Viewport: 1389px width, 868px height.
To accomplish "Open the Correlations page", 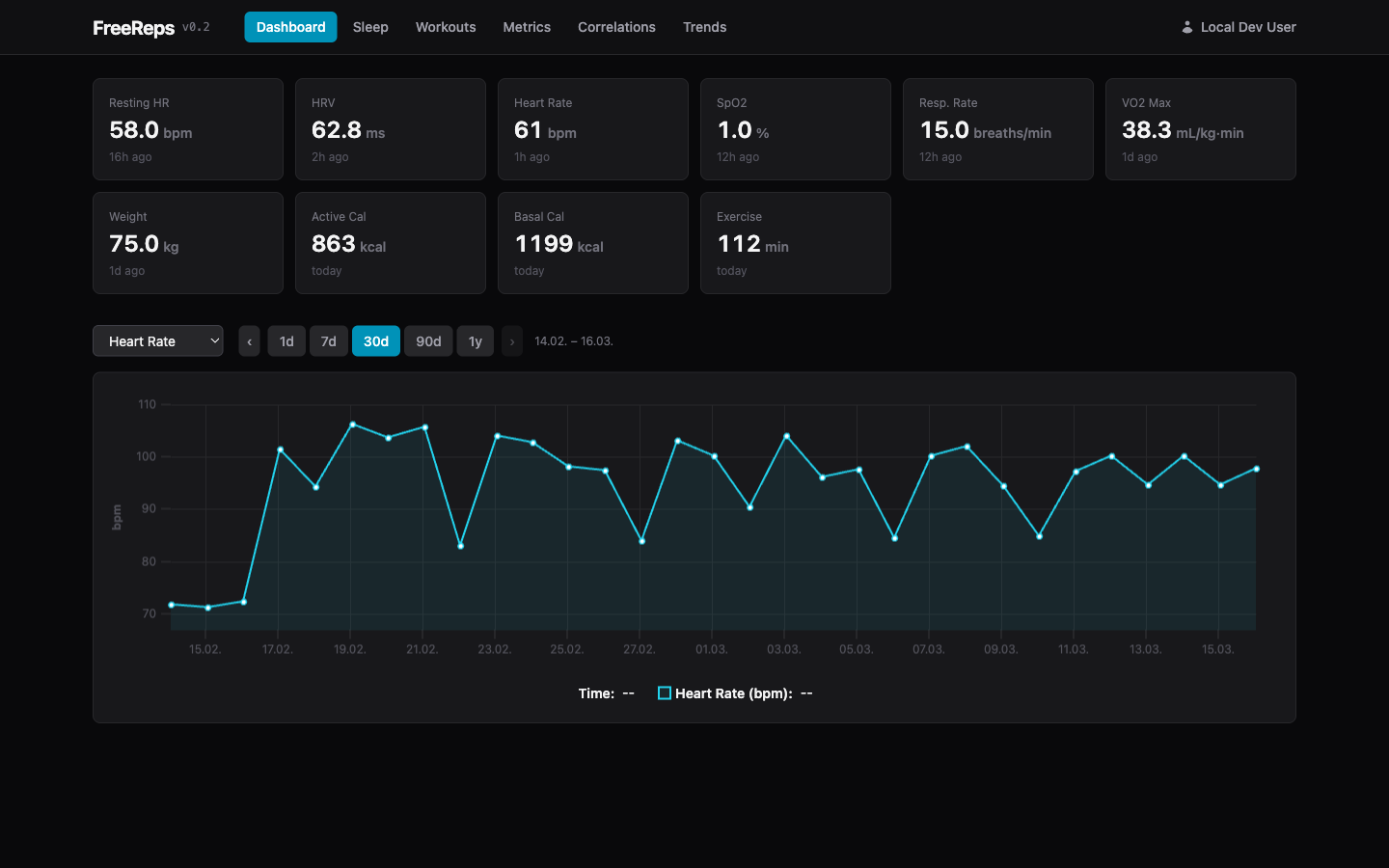I will click(x=616, y=27).
